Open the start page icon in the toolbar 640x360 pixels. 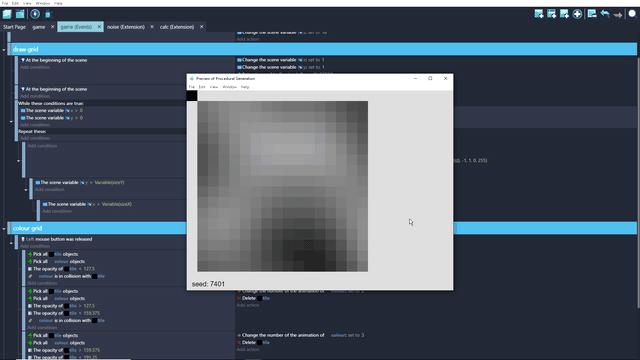click(20, 14)
